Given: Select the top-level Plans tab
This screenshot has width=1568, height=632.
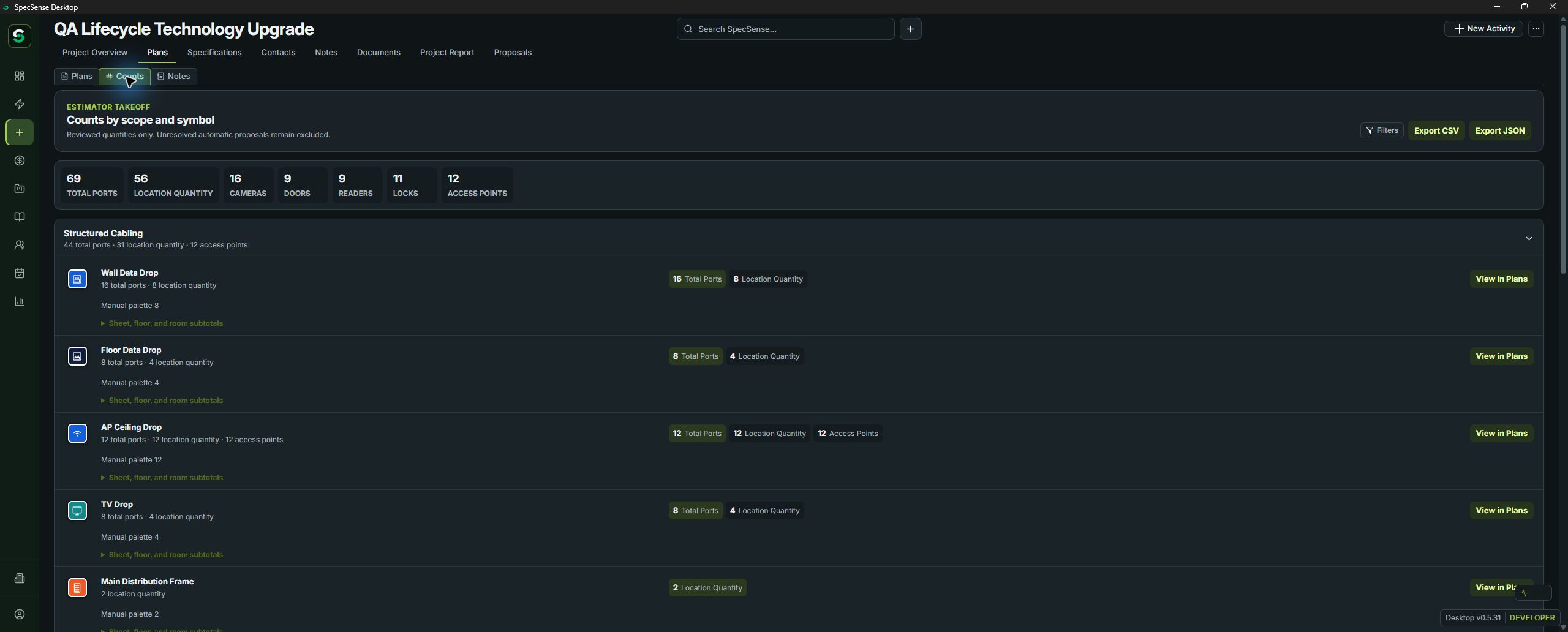Looking at the screenshot, I should [157, 53].
